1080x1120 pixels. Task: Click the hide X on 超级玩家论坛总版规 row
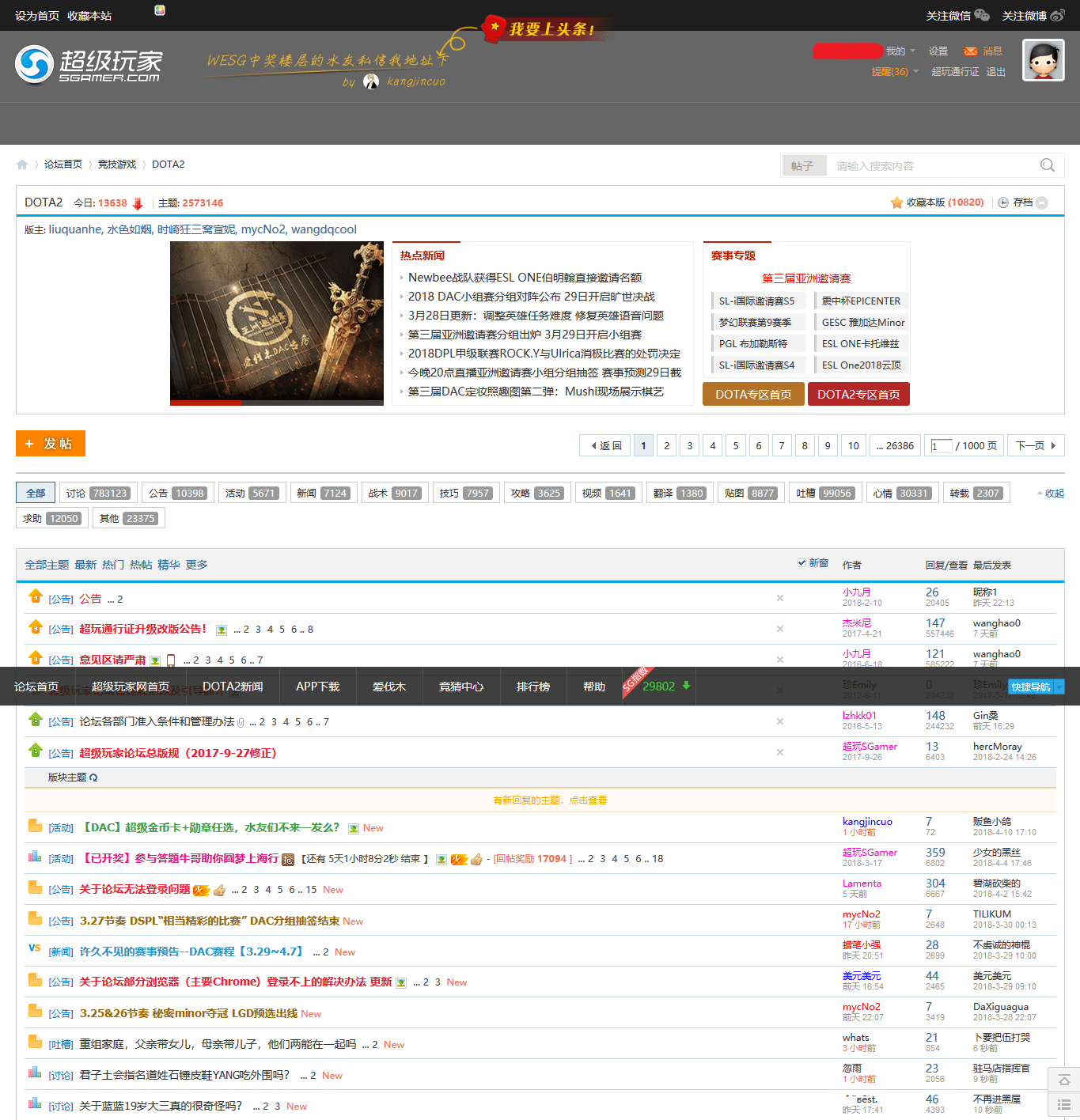780,752
